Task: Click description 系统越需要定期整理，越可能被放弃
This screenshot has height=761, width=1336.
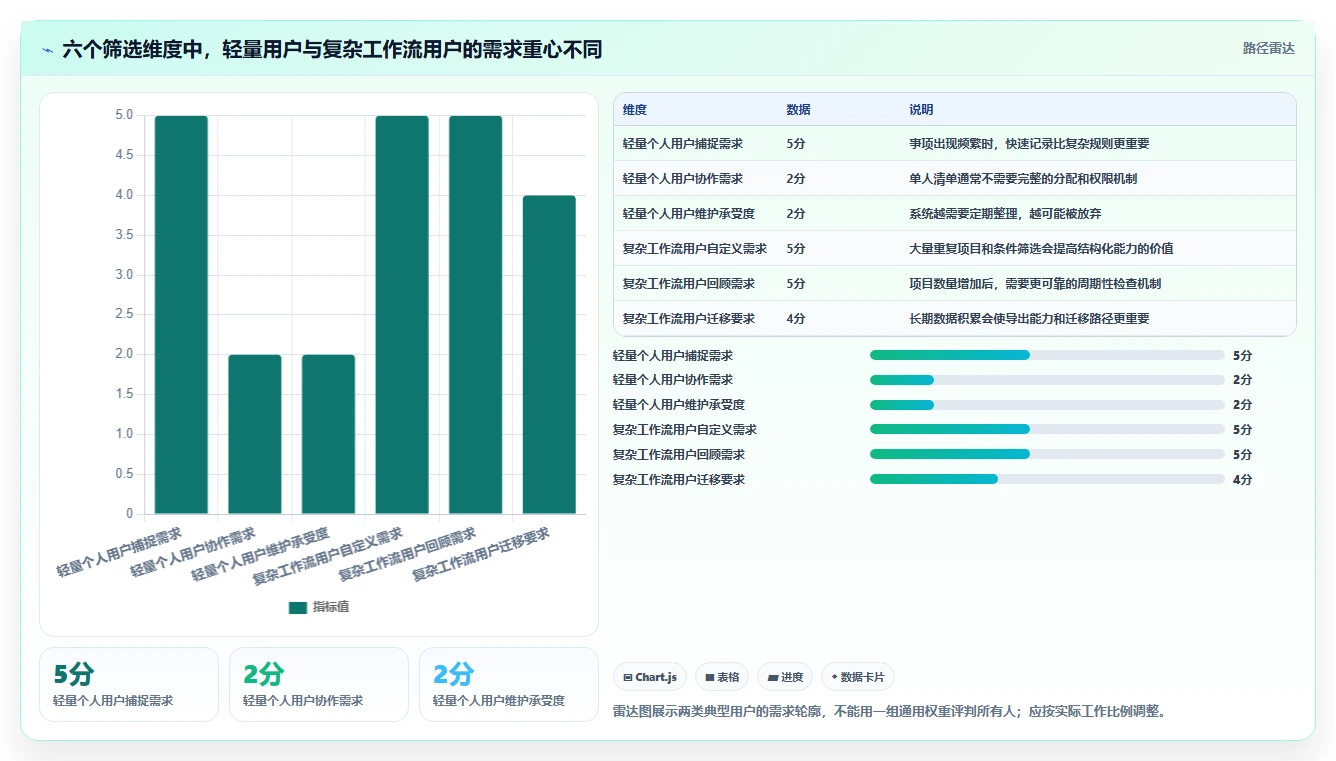Action: pyautogui.click(x=1005, y=214)
